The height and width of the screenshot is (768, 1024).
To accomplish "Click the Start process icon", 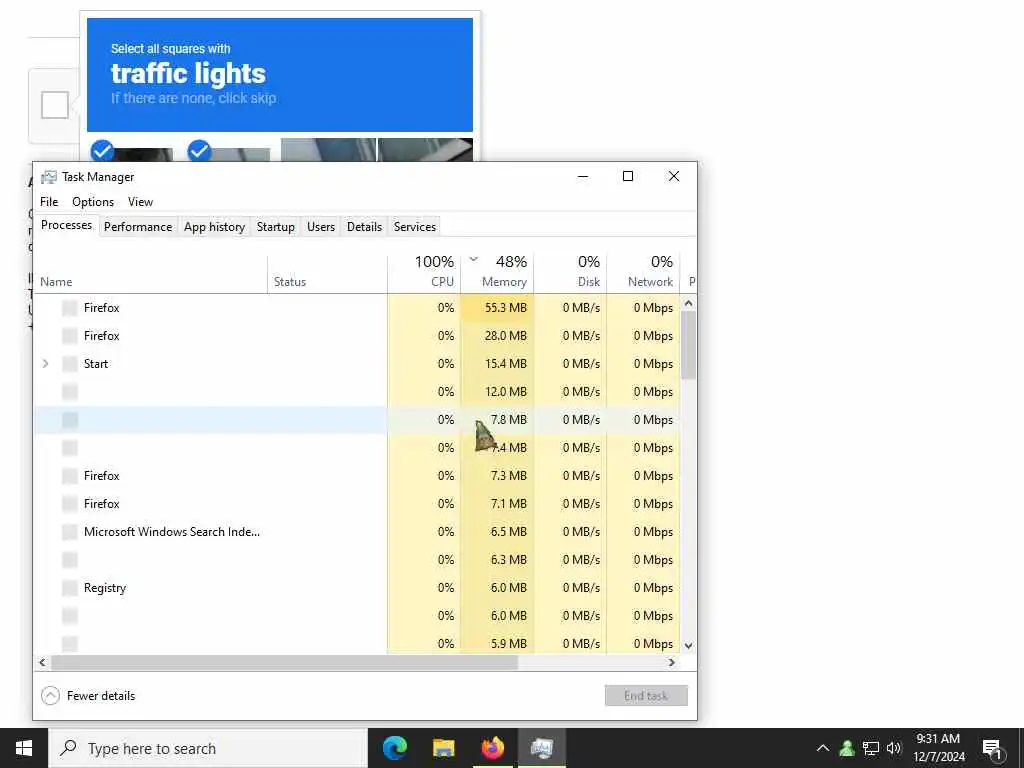I will tap(70, 364).
